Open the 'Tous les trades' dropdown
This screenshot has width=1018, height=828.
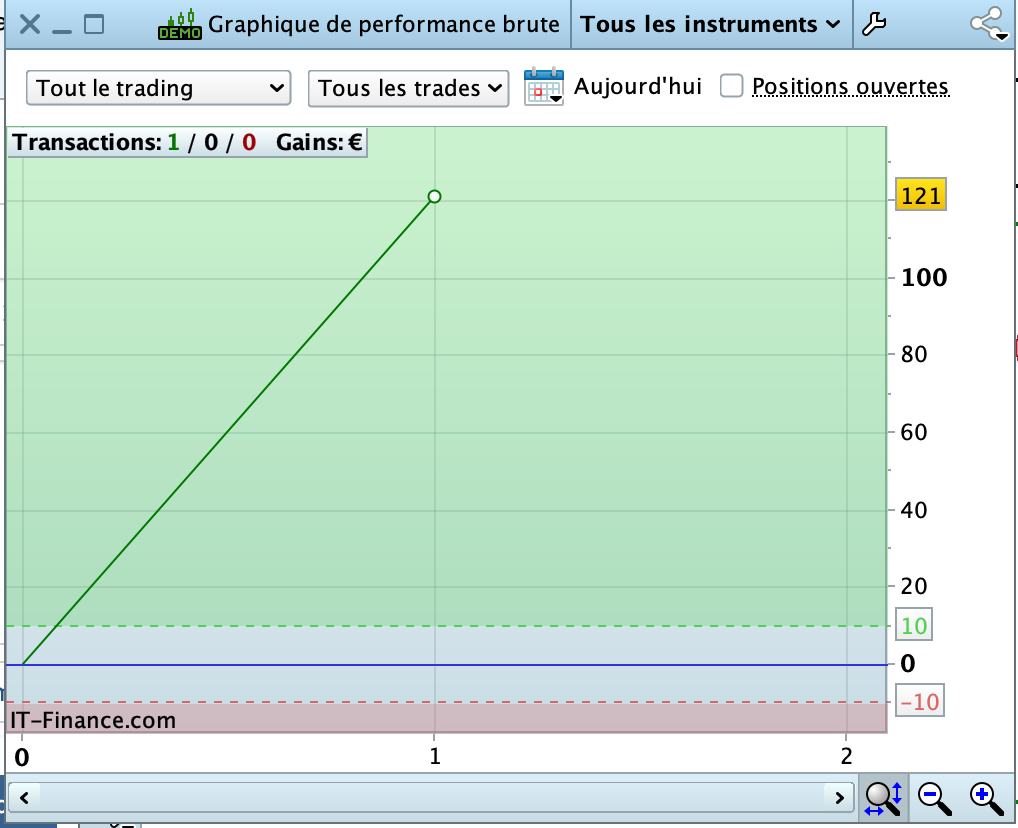tap(408, 88)
